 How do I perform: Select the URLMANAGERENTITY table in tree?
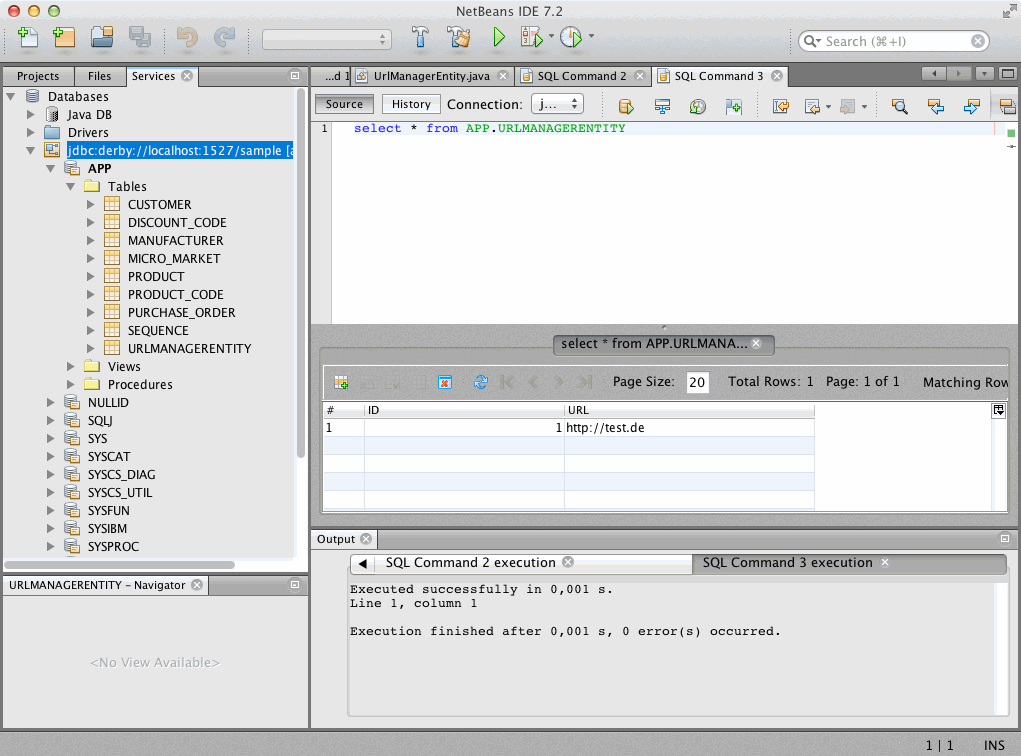189,348
